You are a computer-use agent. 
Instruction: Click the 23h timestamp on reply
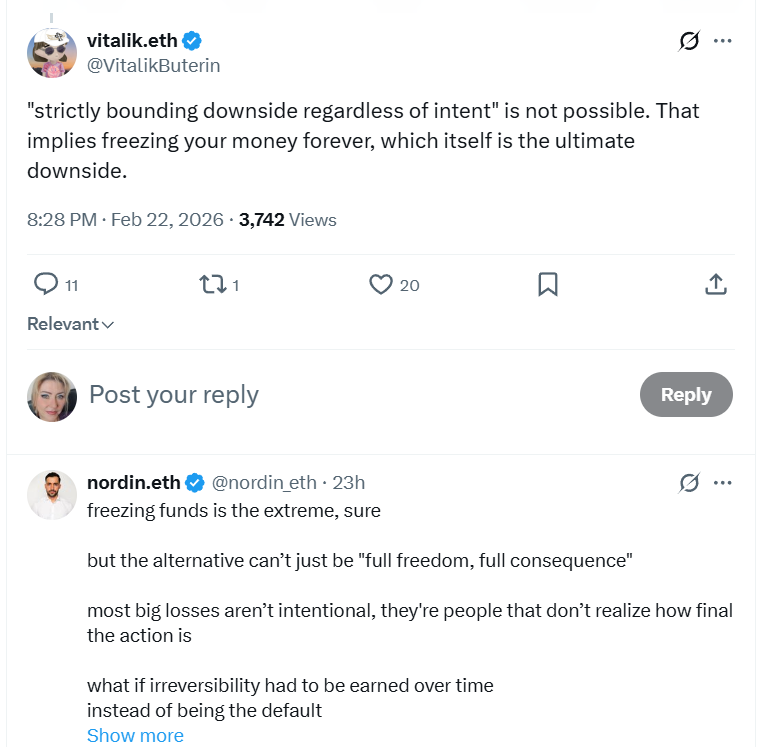349,483
